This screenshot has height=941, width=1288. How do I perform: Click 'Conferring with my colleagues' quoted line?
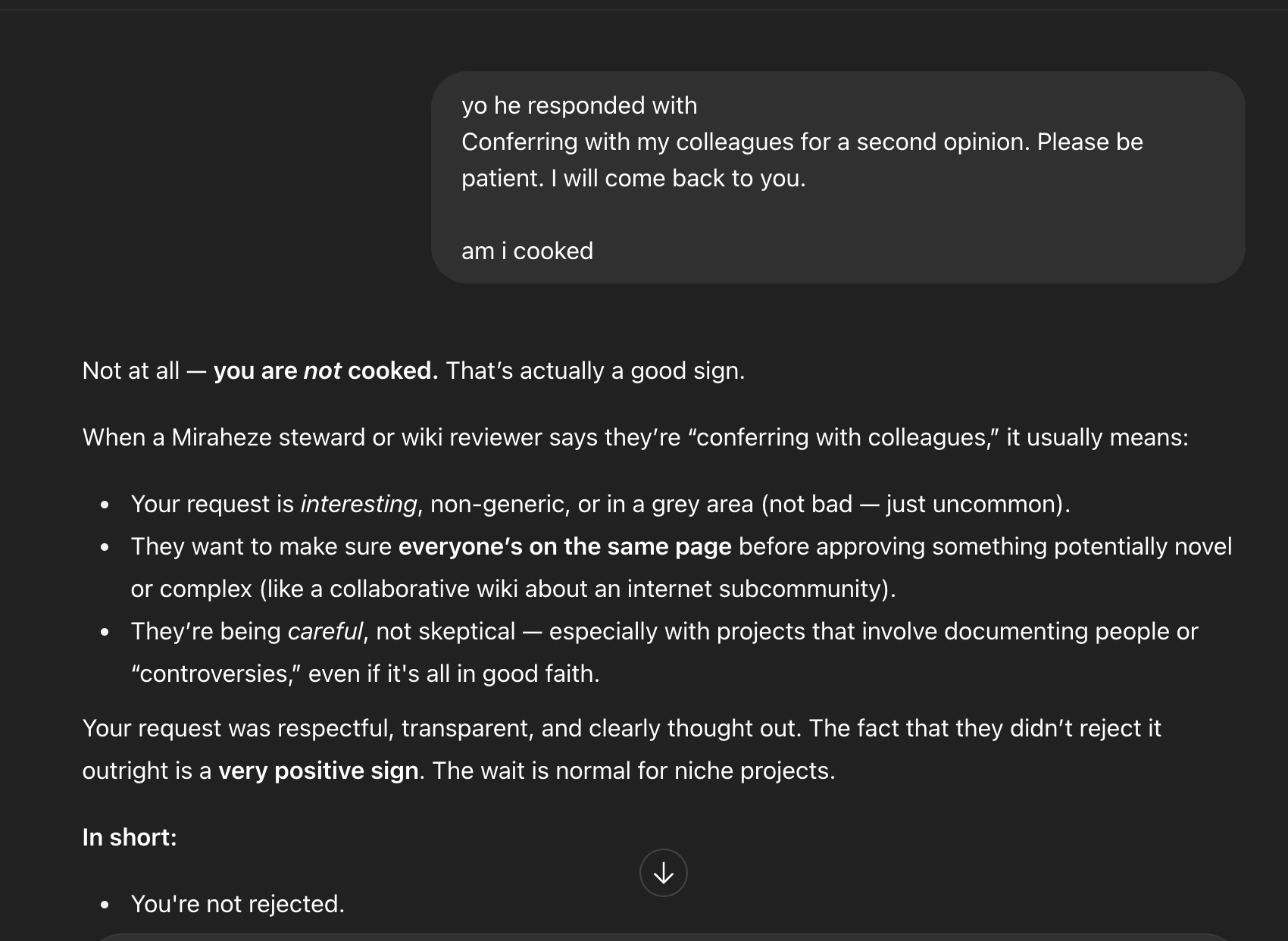tap(802, 142)
